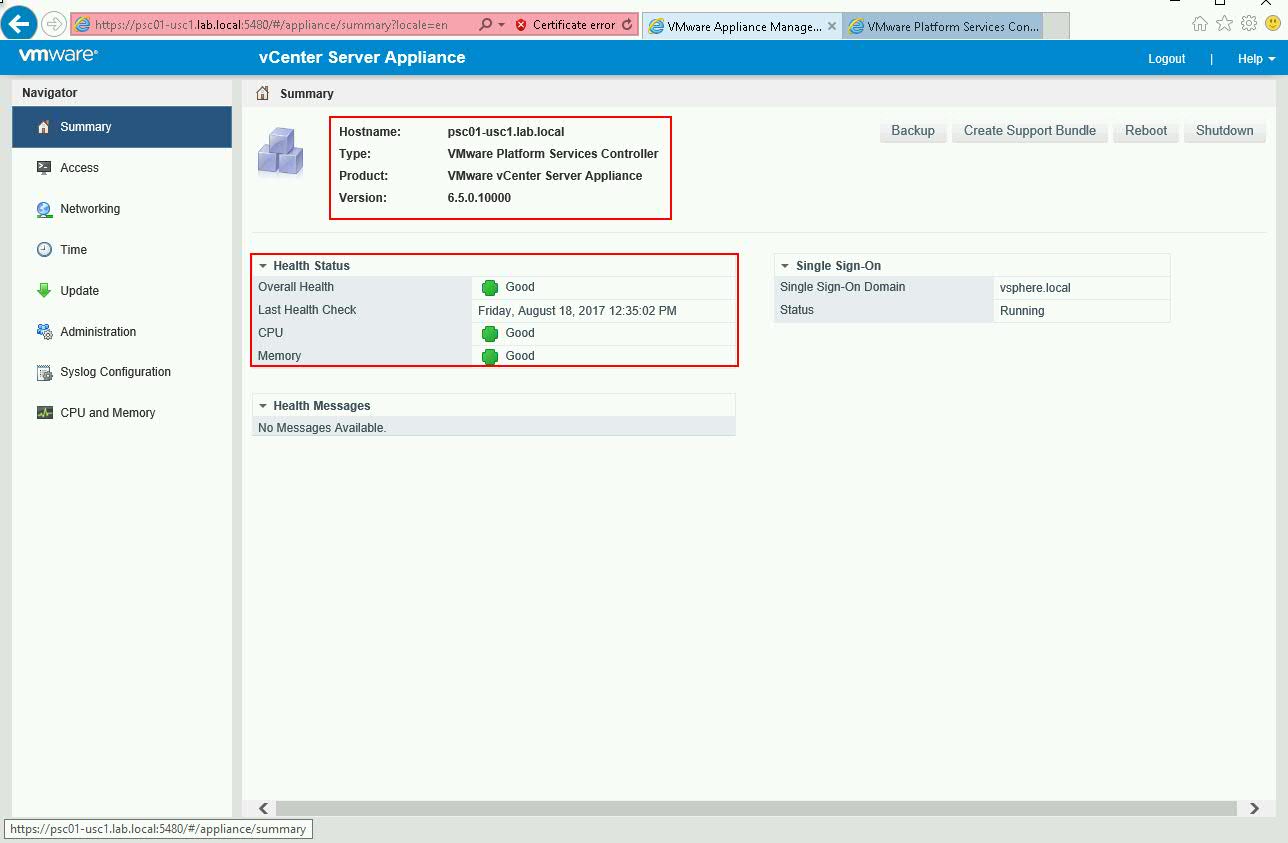The width and height of the screenshot is (1288, 843).
Task: Select Networking in the Navigator
Action: coord(122,209)
